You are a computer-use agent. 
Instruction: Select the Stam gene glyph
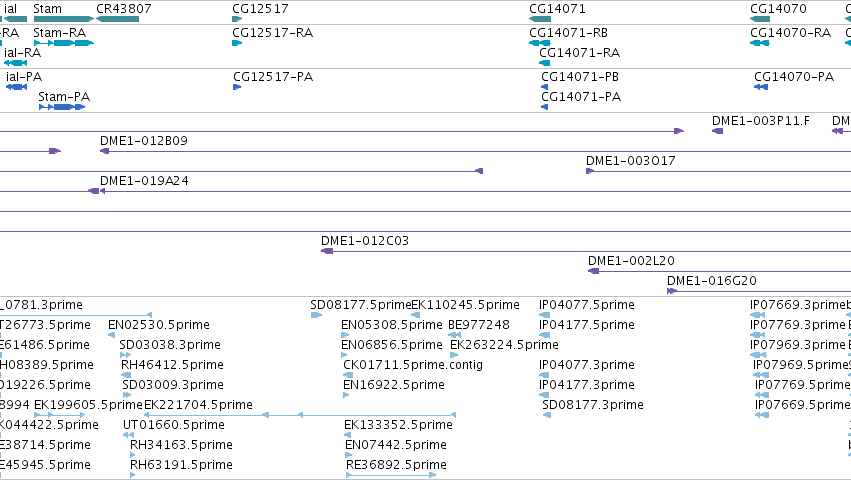click(63, 19)
